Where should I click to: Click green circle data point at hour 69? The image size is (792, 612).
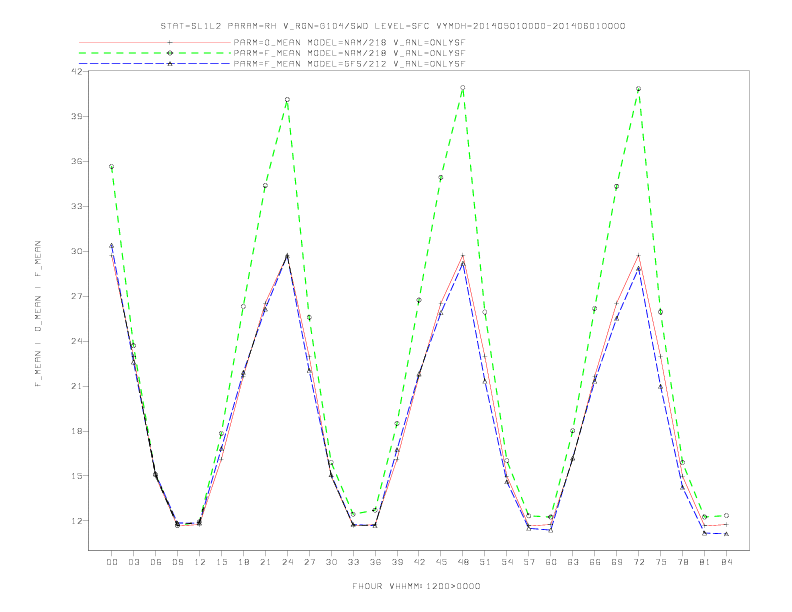(617, 187)
